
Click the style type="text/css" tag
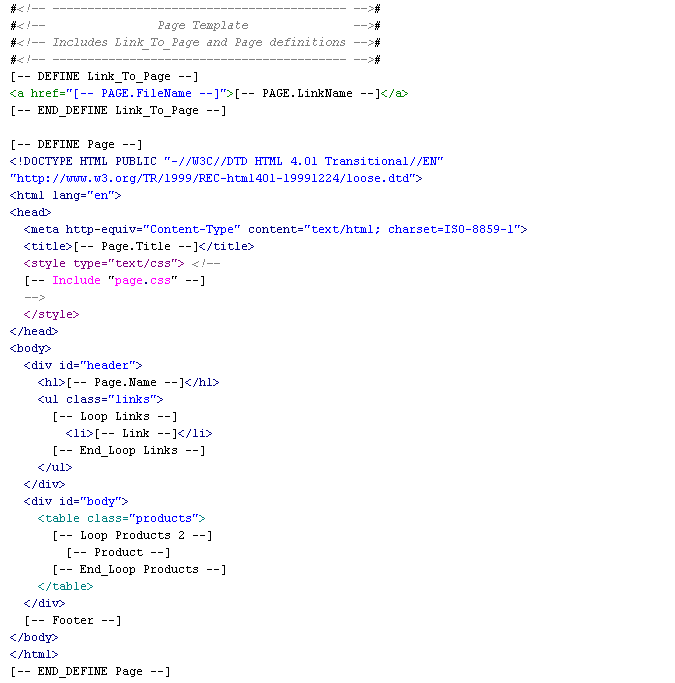click(x=104, y=263)
